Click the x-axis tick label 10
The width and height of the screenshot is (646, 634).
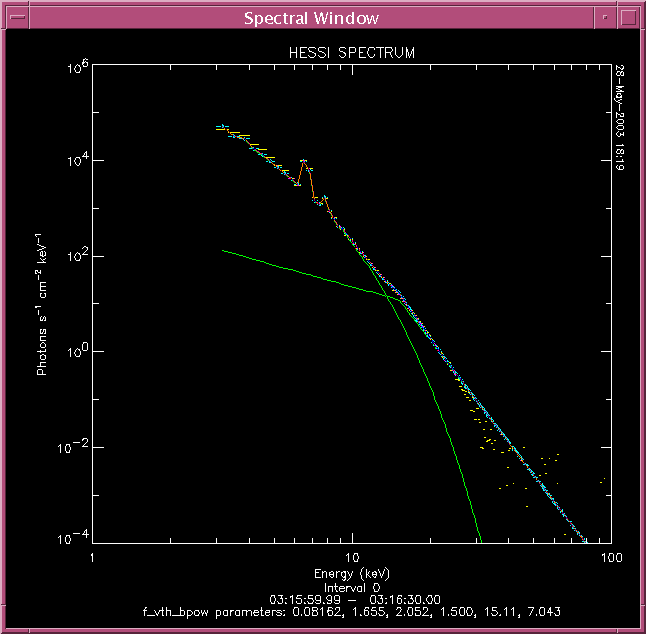351,557
